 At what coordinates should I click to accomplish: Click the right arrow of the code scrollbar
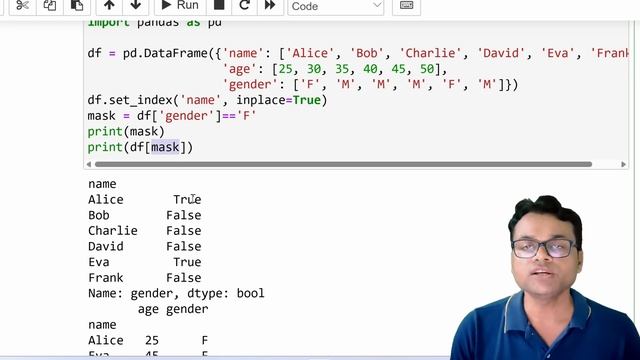623,164
